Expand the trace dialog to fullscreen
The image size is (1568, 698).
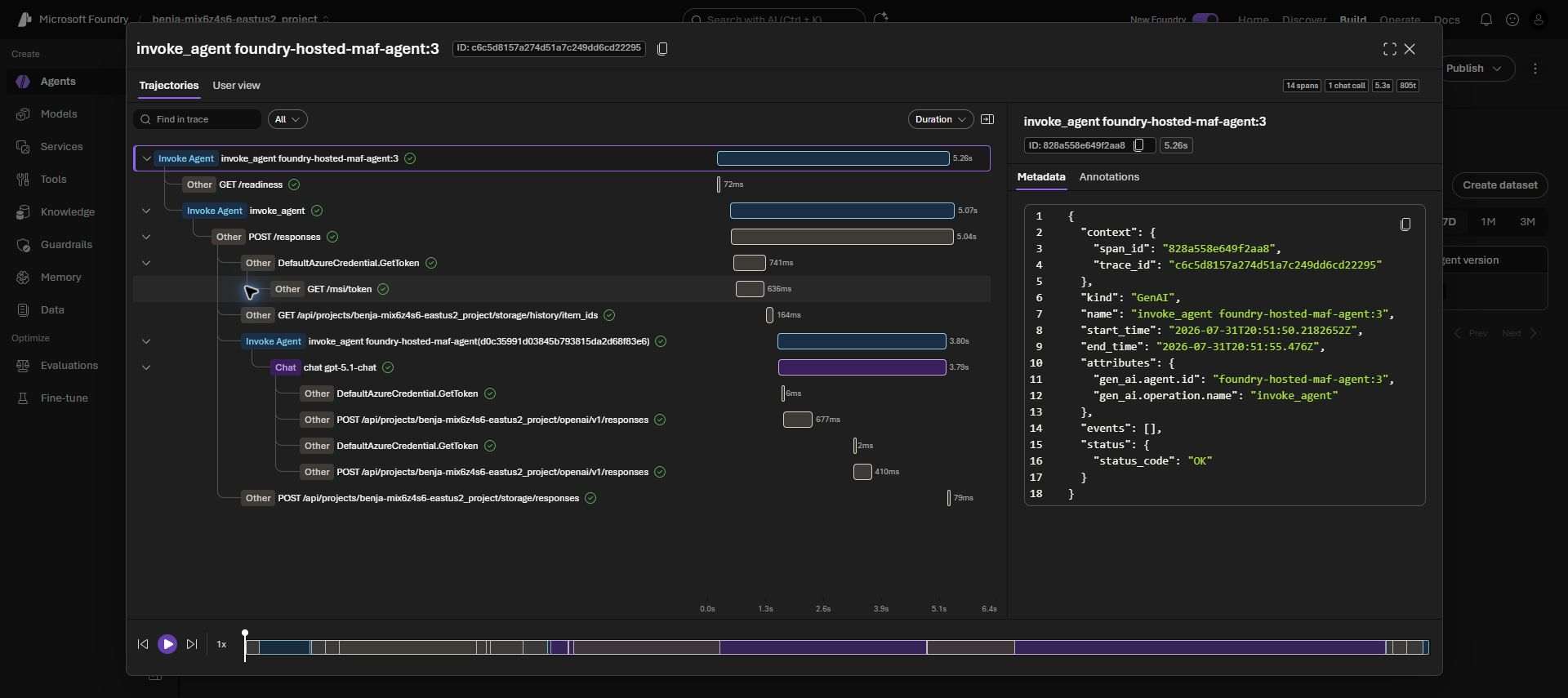[x=1389, y=49]
